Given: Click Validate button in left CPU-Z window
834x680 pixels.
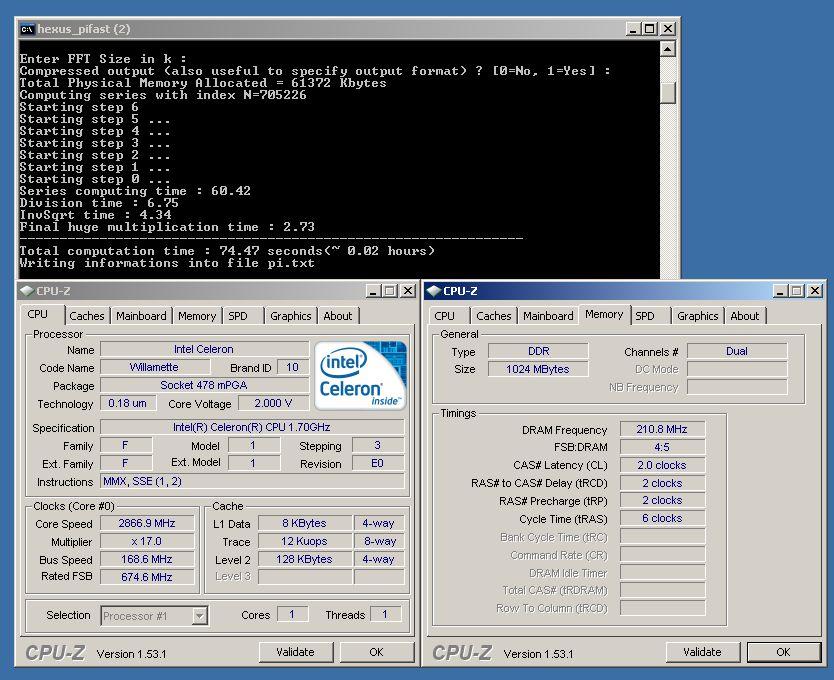Looking at the screenshot, I should [x=296, y=652].
